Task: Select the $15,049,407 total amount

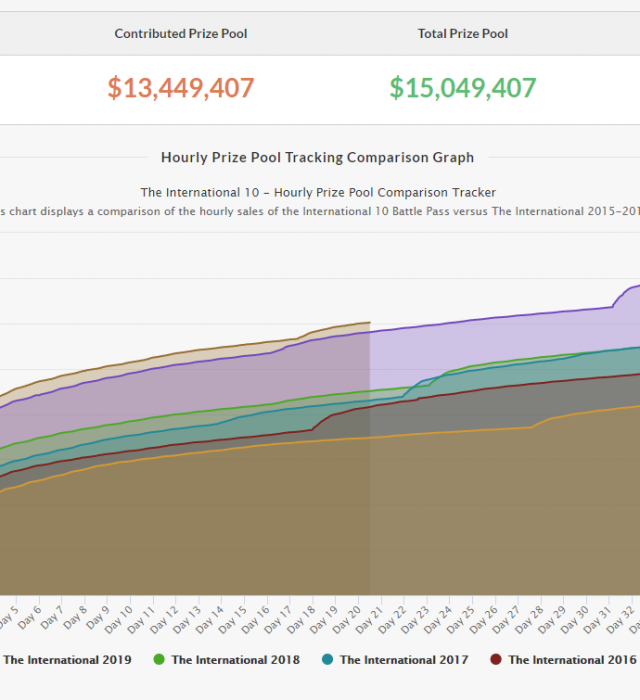Action: coord(463,88)
